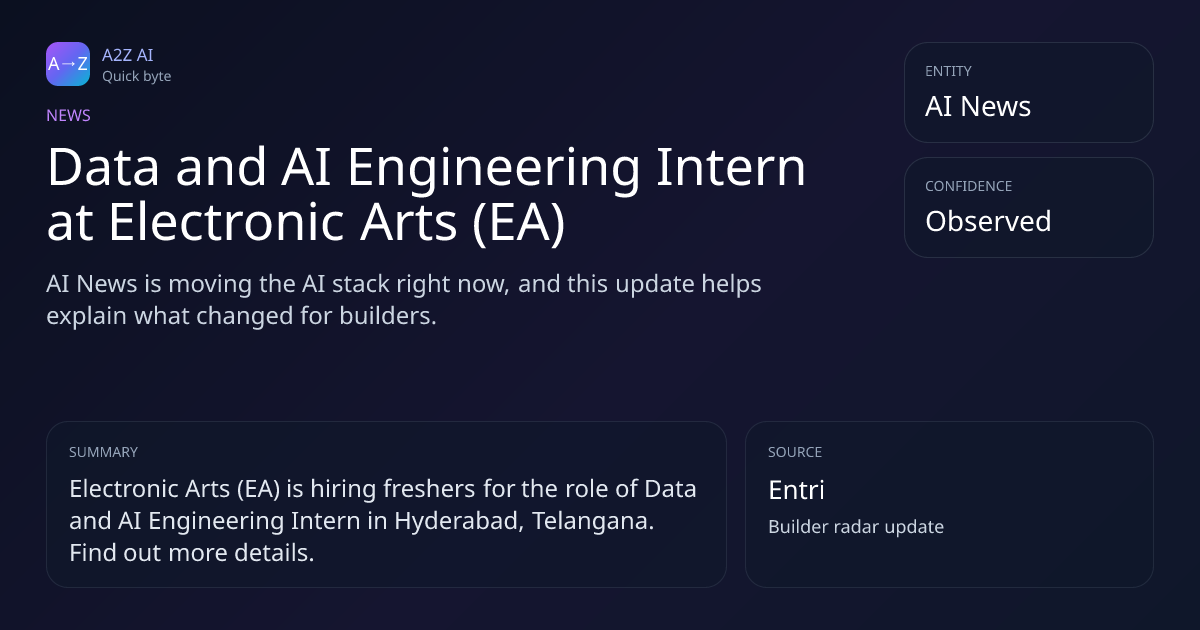This screenshot has width=1200, height=630.
Task: Select the 'AI News is moving the AI stack' description
Action: tap(404, 300)
